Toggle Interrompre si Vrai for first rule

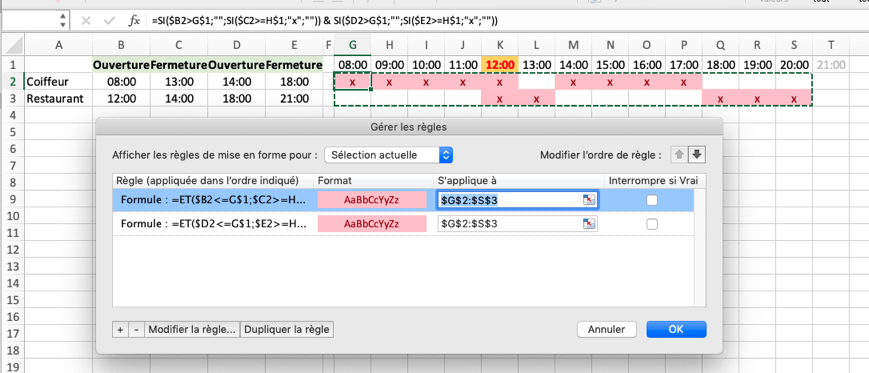tap(652, 200)
